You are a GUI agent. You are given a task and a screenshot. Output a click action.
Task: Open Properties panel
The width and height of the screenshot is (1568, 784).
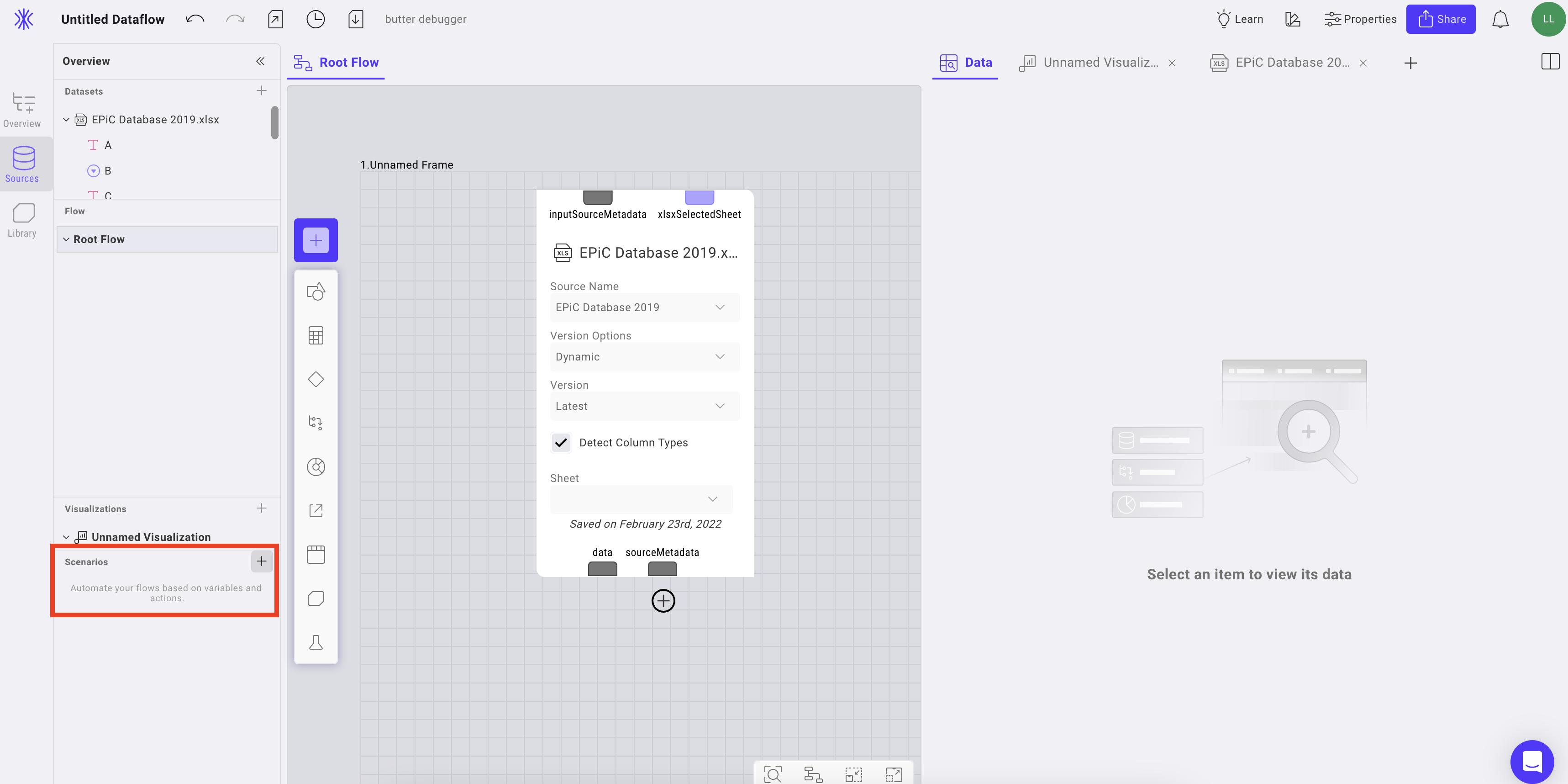(1360, 19)
